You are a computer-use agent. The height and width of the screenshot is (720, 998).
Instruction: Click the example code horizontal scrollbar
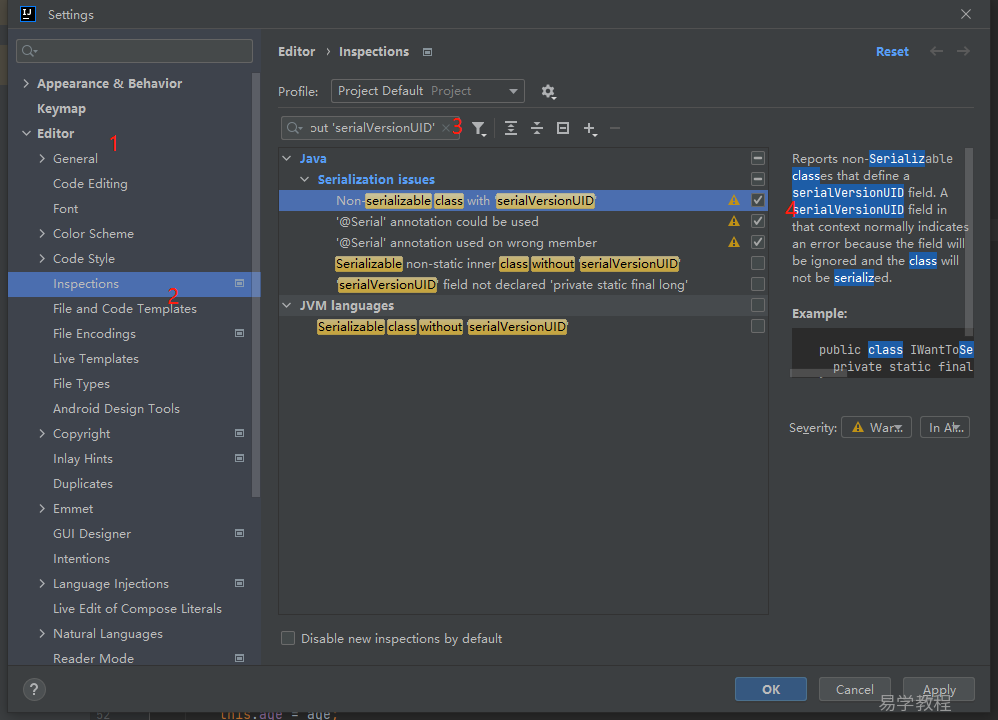pyautogui.click(x=819, y=374)
